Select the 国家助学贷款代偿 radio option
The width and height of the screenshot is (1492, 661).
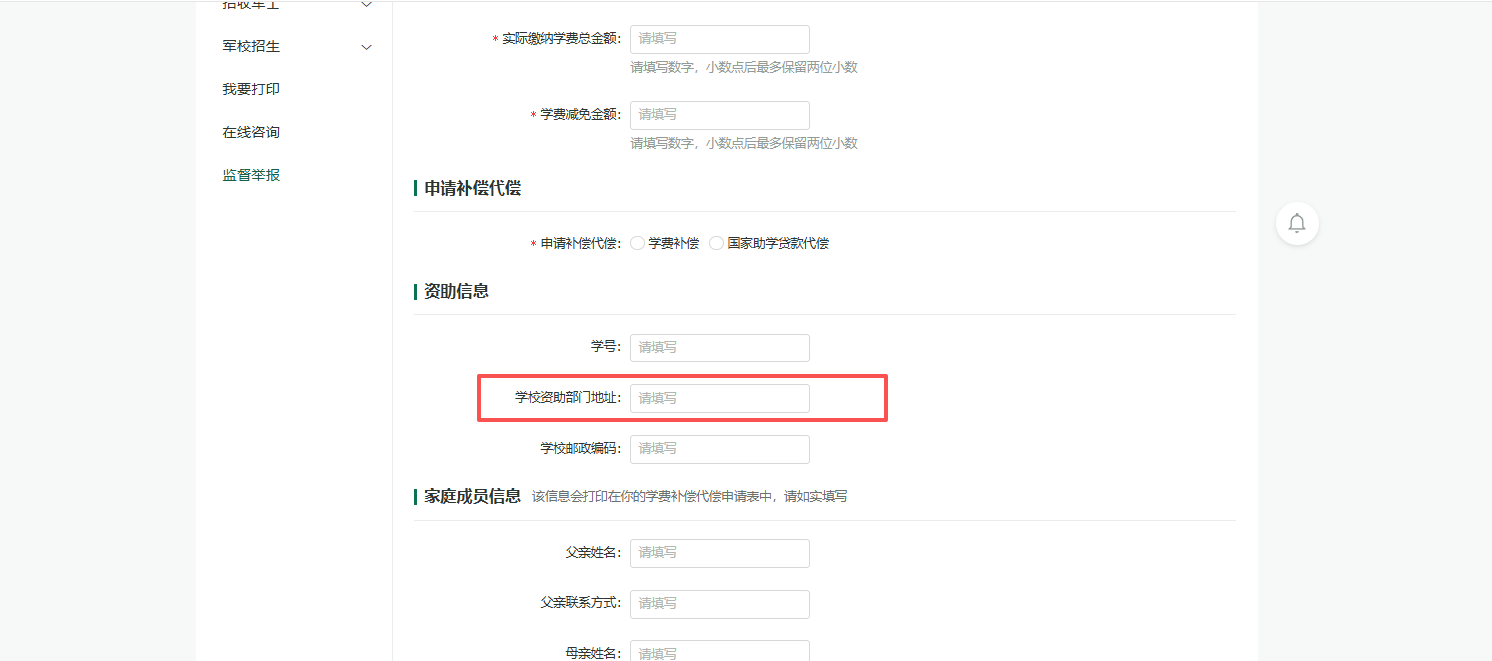coord(716,243)
